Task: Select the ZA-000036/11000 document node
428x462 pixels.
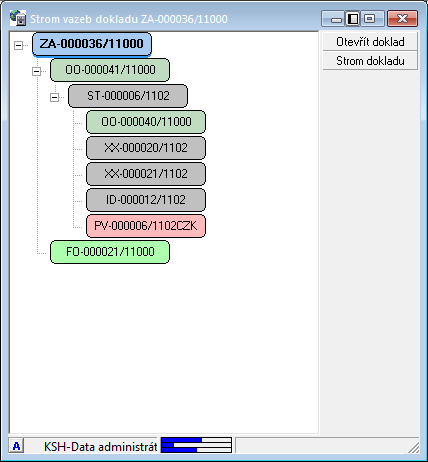Action: [92, 44]
